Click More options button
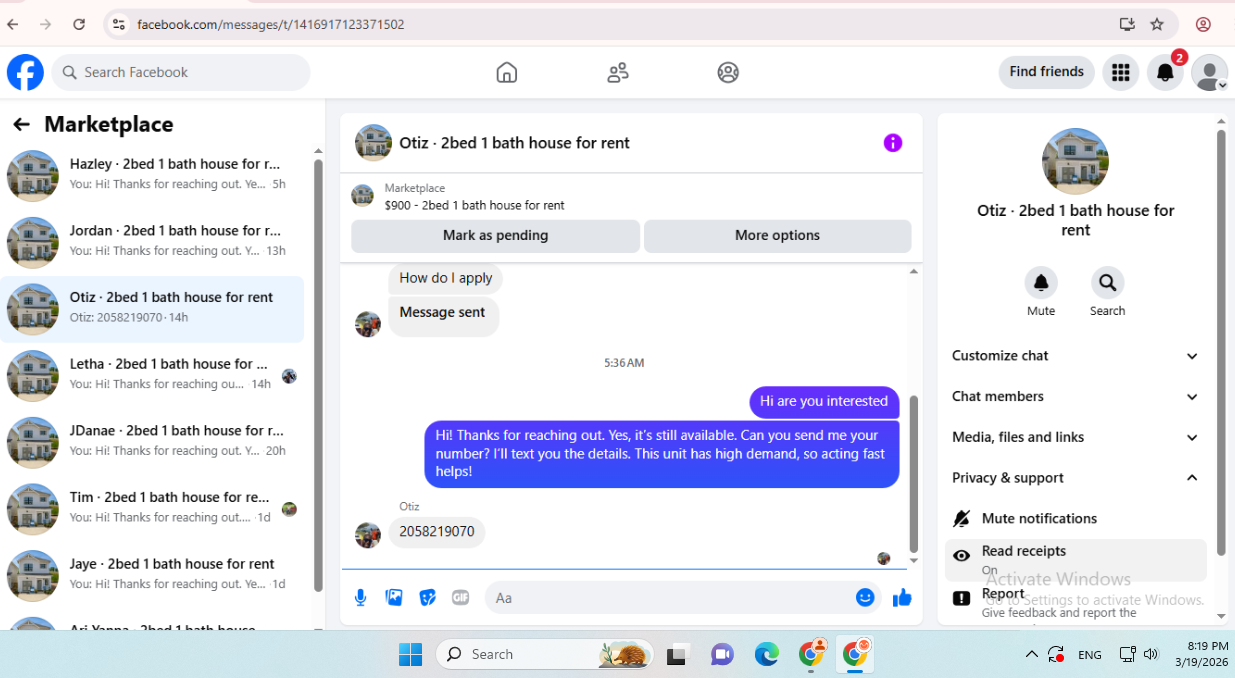1235x678 pixels. [777, 236]
